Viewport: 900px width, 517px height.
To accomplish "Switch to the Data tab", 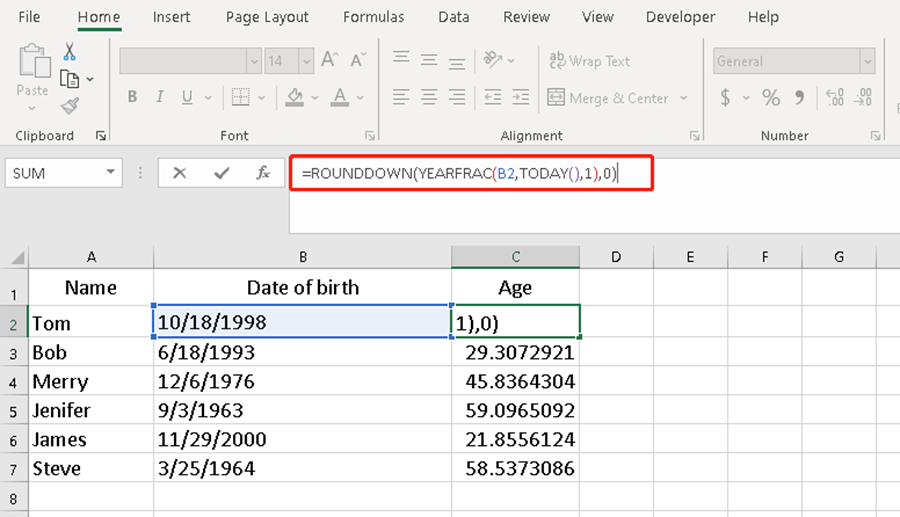I will point(453,17).
